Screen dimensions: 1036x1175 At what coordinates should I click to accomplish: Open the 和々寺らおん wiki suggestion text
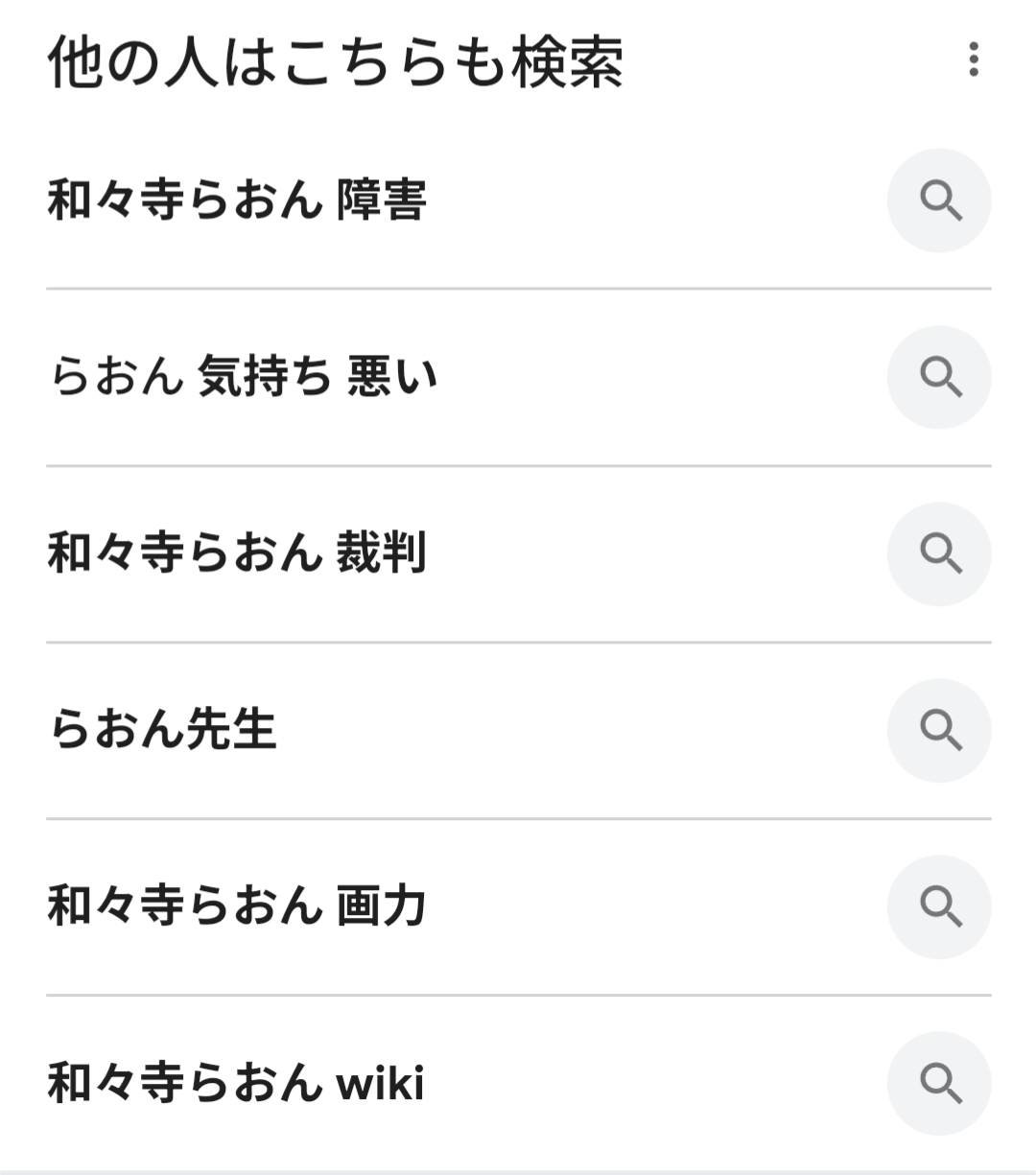[236, 1083]
